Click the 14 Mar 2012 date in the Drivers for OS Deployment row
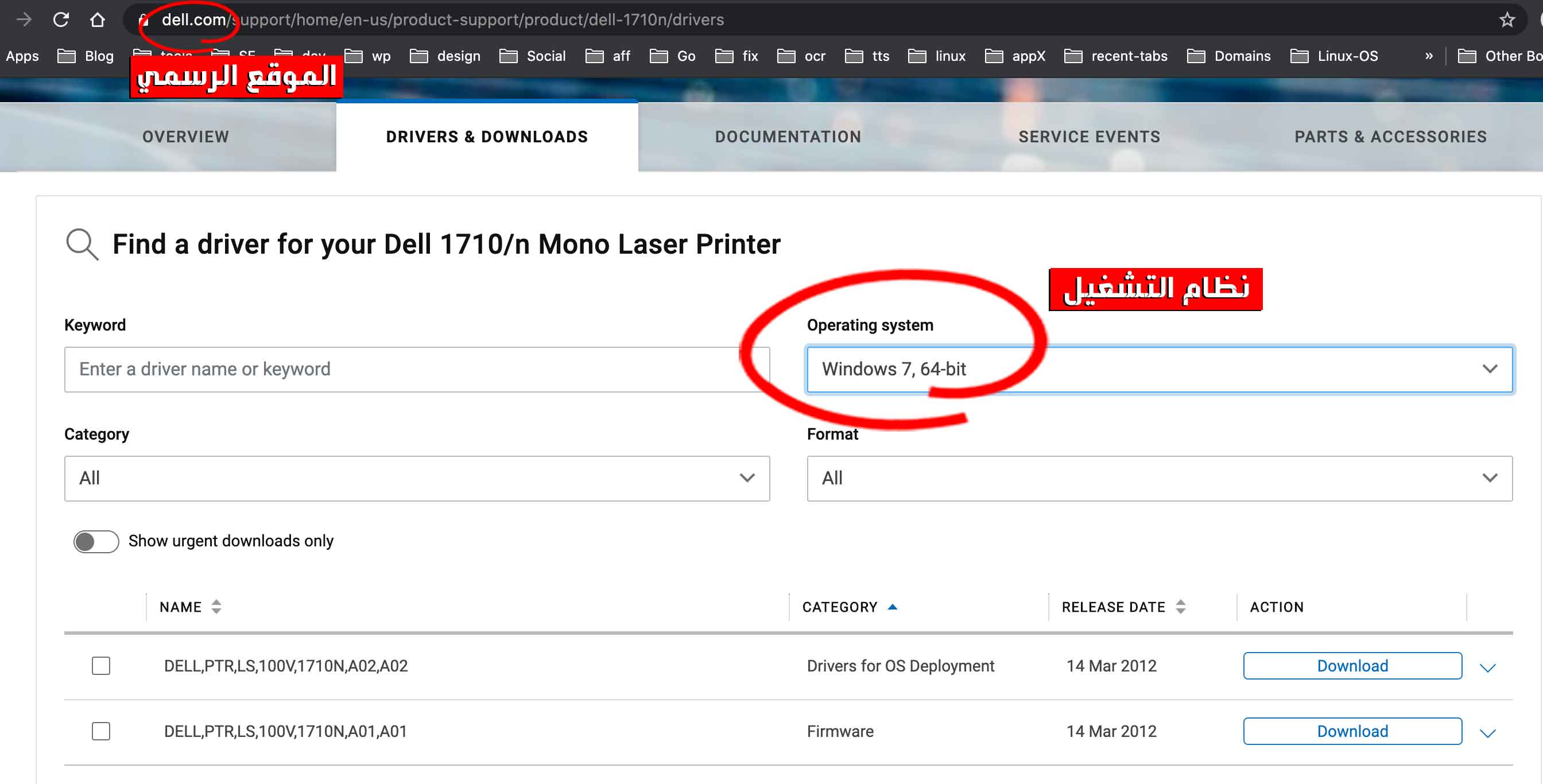The width and height of the screenshot is (1543, 784). [1111, 665]
